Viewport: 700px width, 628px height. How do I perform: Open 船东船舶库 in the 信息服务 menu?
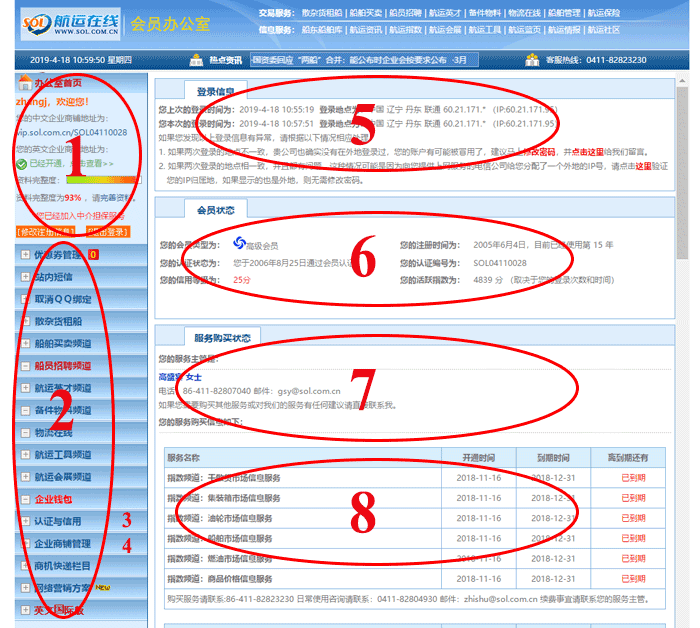point(322,29)
